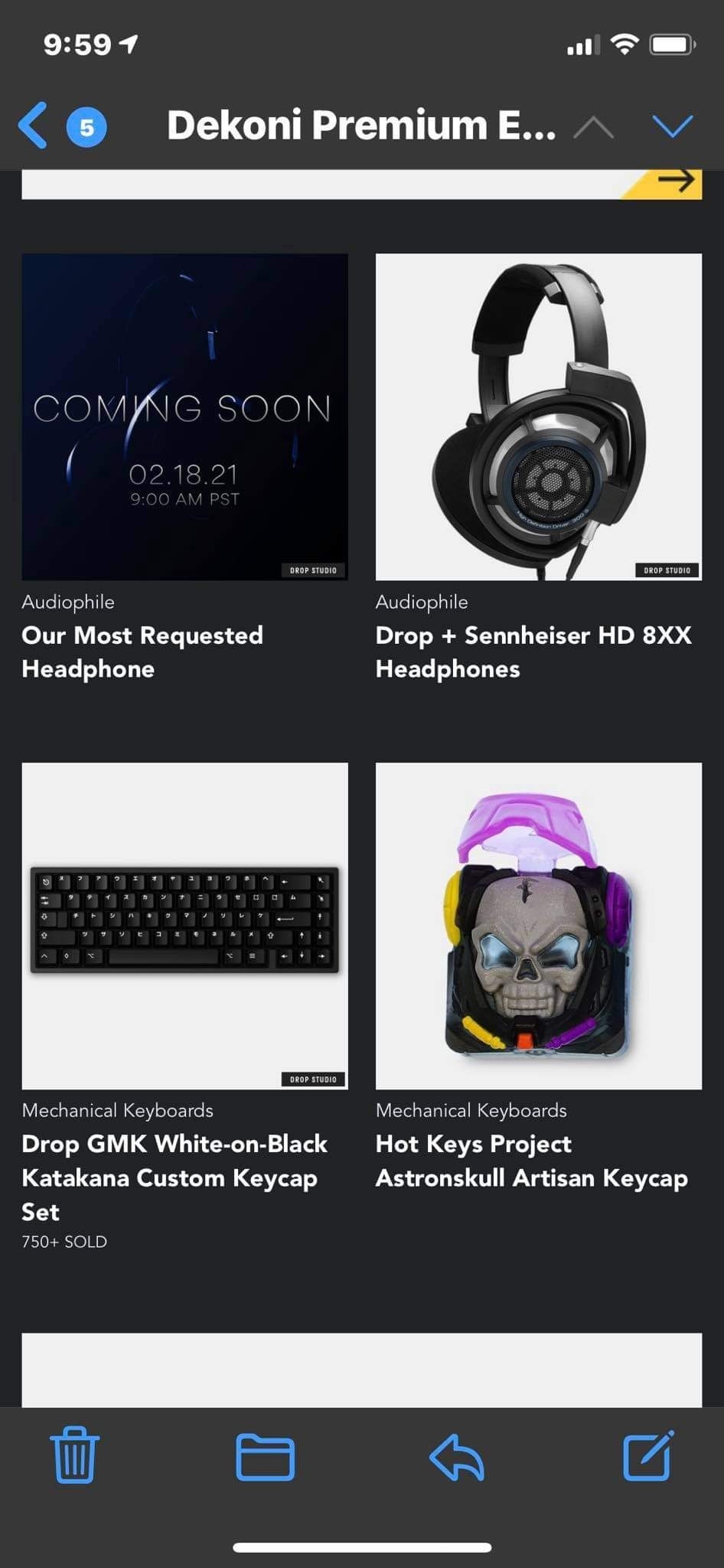Compose new message with pencil icon
724x1568 pixels.
[648, 1455]
